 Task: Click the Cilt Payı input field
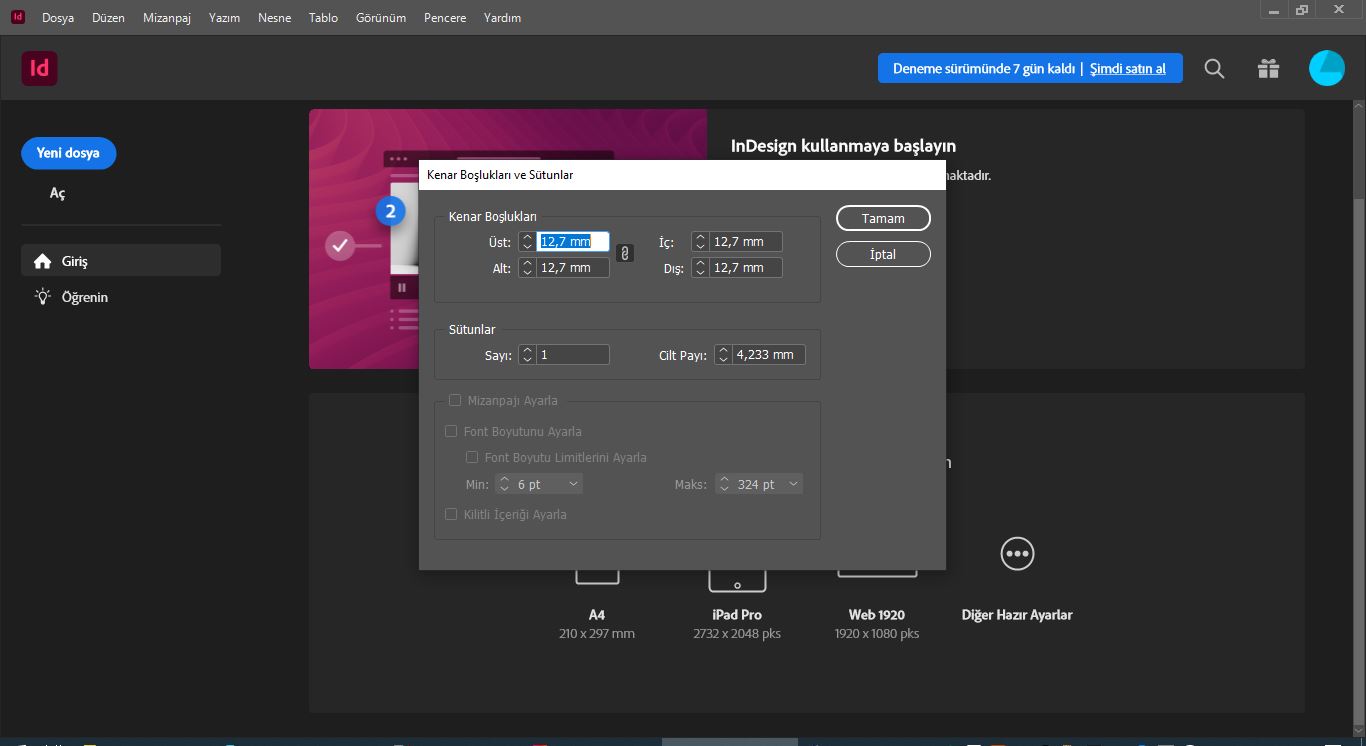(769, 355)
